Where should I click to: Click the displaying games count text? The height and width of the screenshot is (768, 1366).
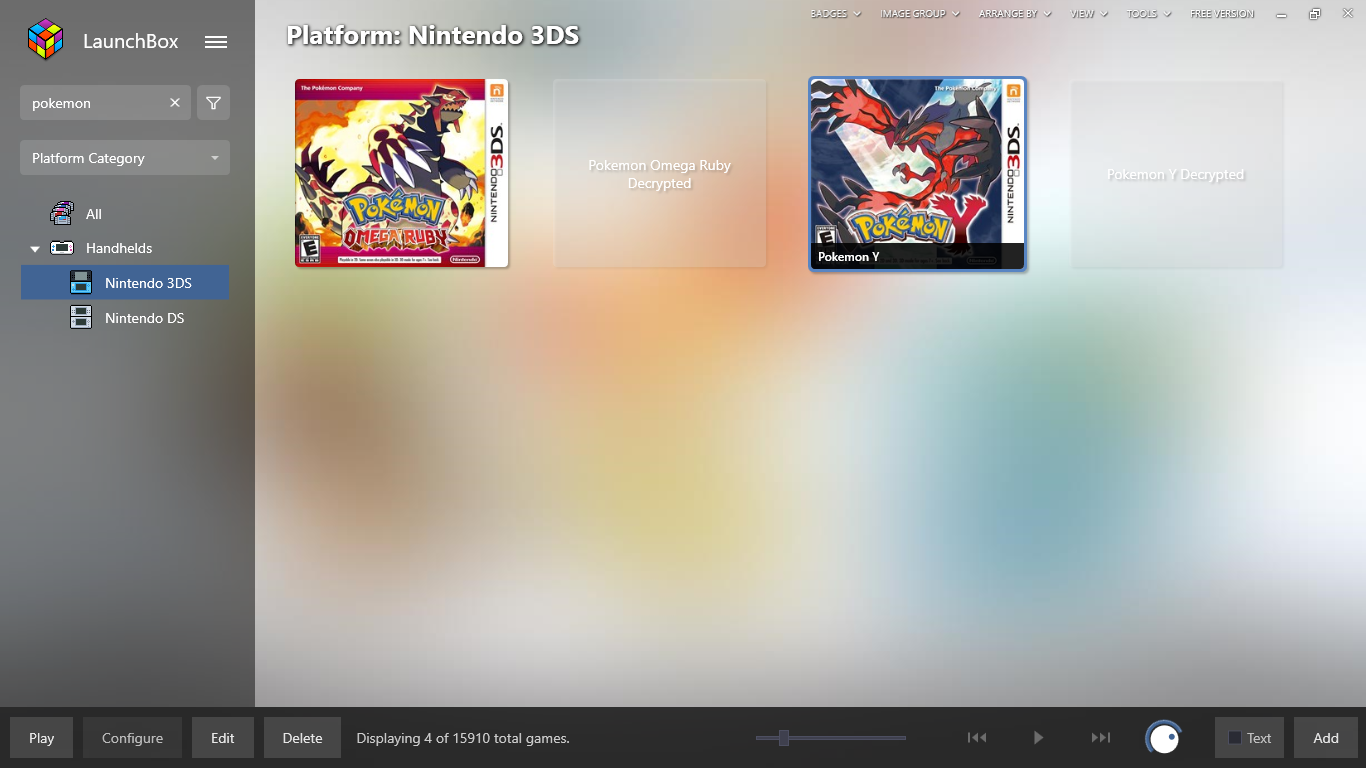(x=463, y=738)
